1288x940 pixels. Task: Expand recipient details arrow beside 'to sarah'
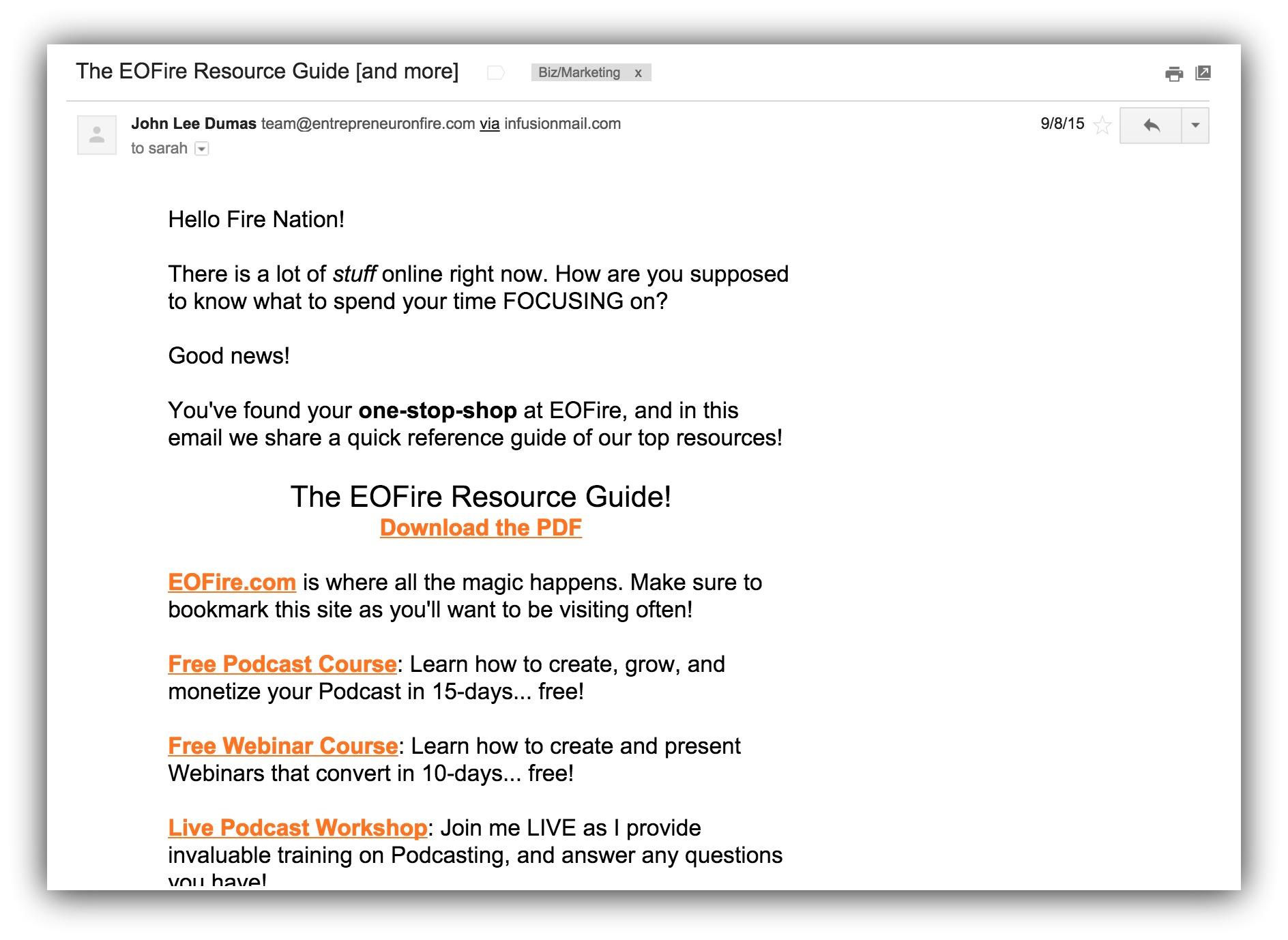[202, 149]
